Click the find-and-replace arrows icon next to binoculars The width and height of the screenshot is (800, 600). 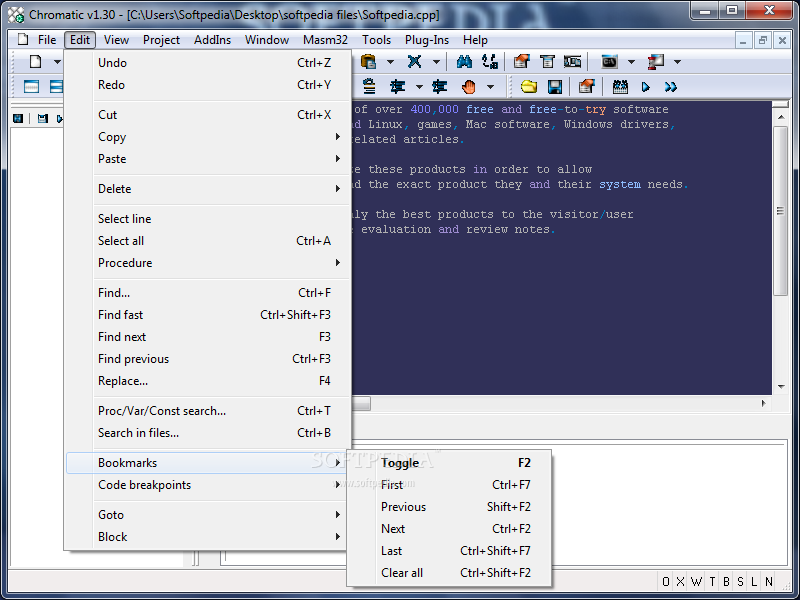[x=490, y=62]
